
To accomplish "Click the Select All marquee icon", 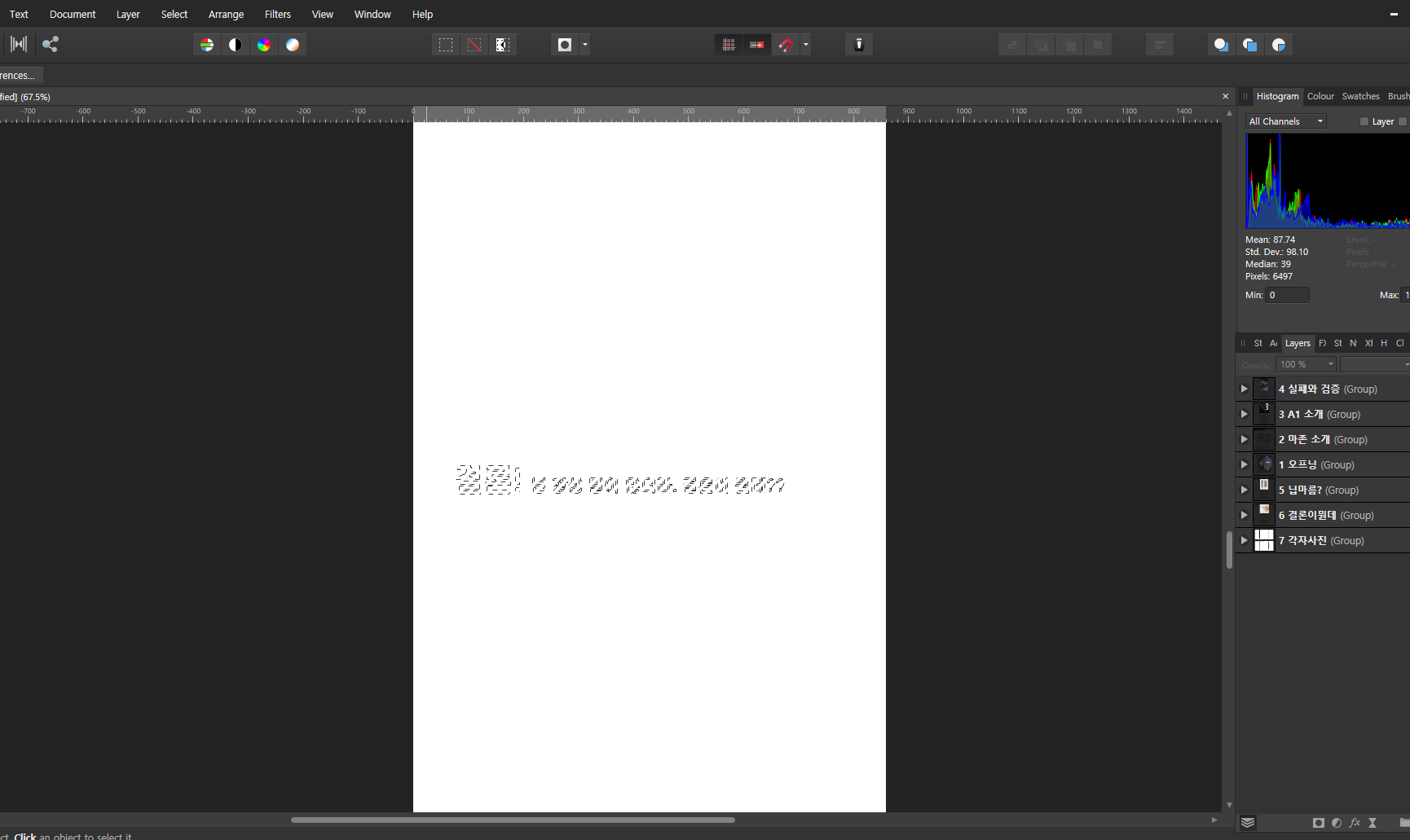I will point(446,45).
